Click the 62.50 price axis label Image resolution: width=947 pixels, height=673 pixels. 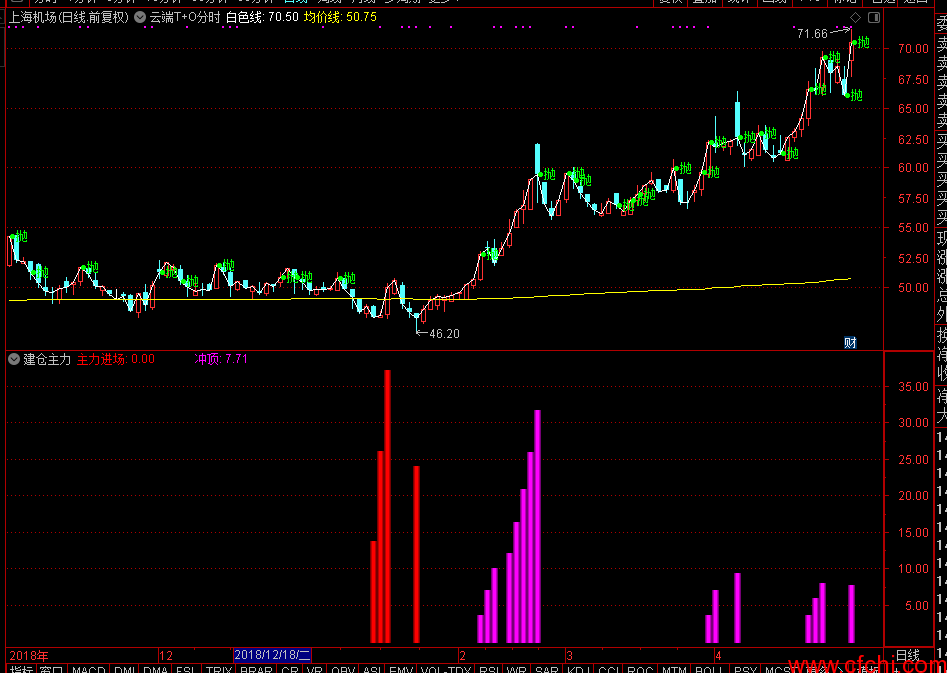913,139
